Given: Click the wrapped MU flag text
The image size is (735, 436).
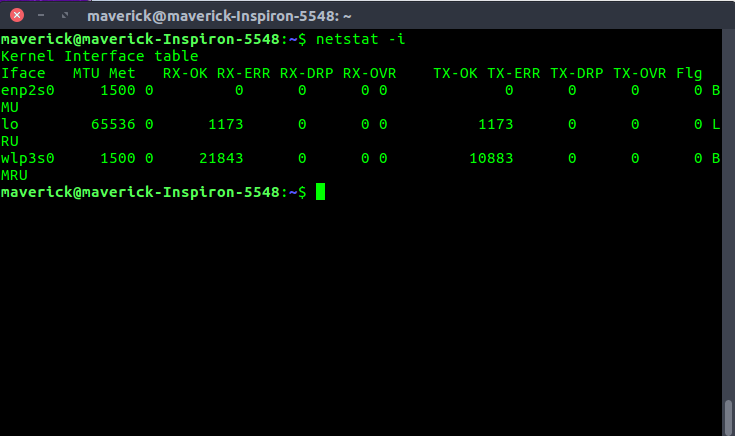Looking at the screenshot, I should (10, 108).
